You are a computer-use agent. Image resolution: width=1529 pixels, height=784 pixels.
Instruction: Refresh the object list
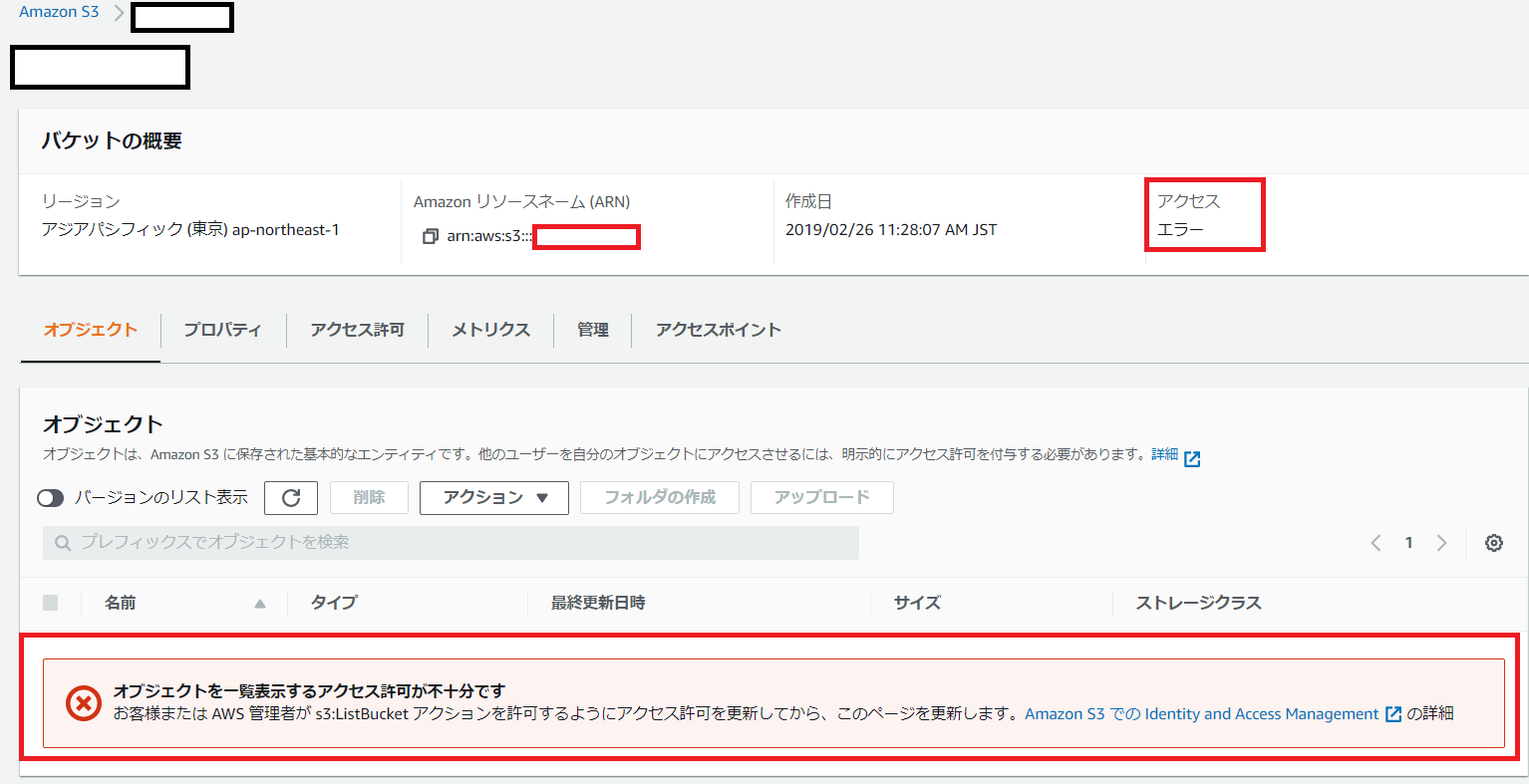[x=290, y=497]
